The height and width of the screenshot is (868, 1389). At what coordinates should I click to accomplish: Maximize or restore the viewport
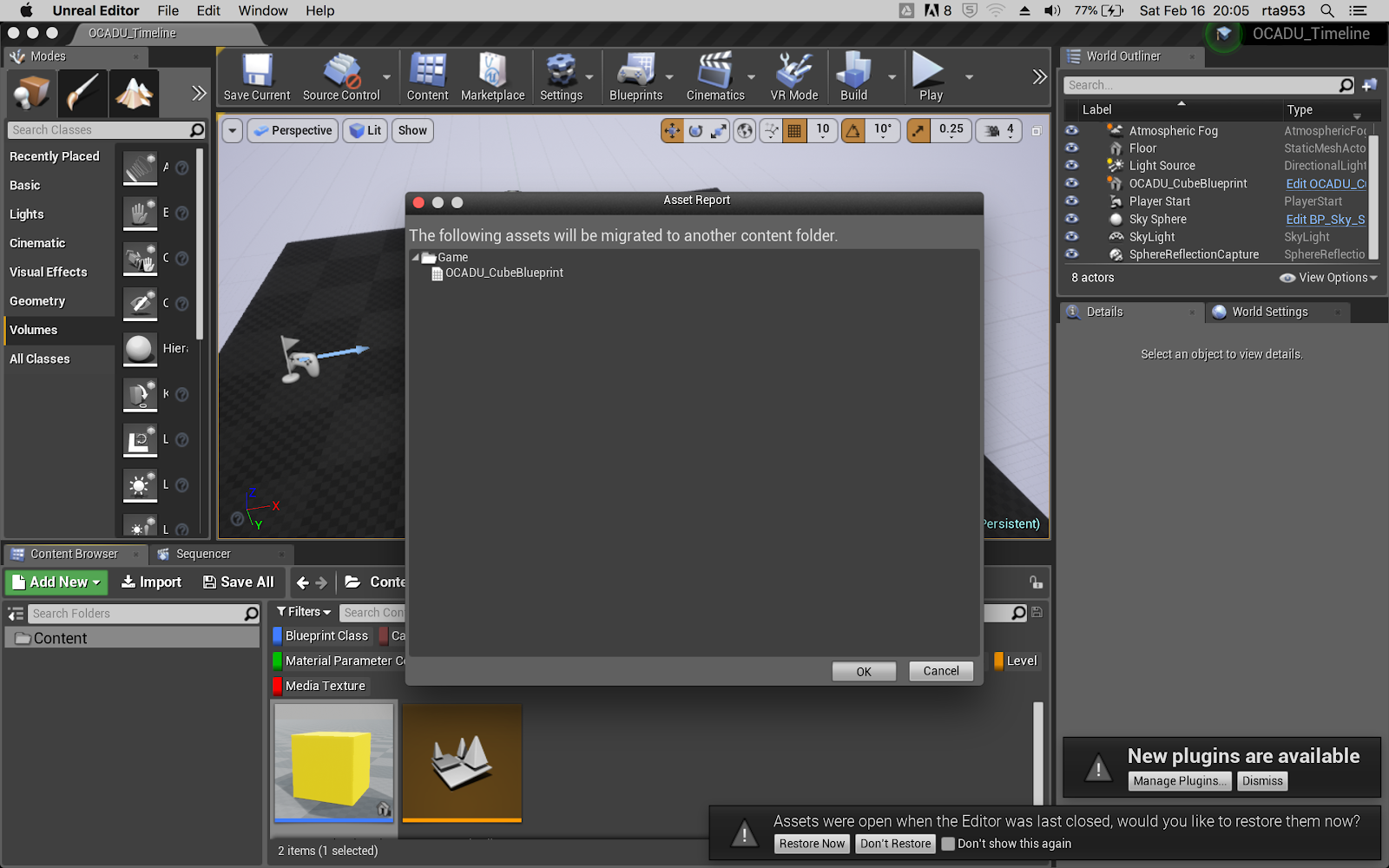pos(1037,131)
